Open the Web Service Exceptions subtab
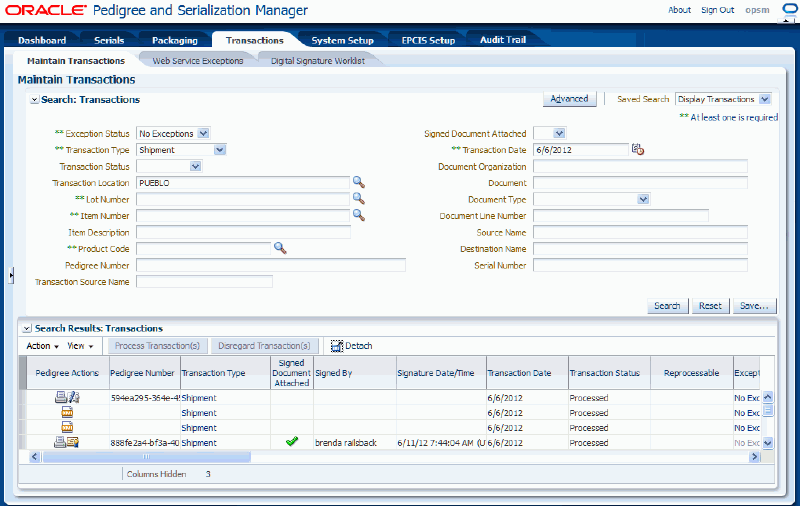800x506 pixels. [x=197, y=61]
